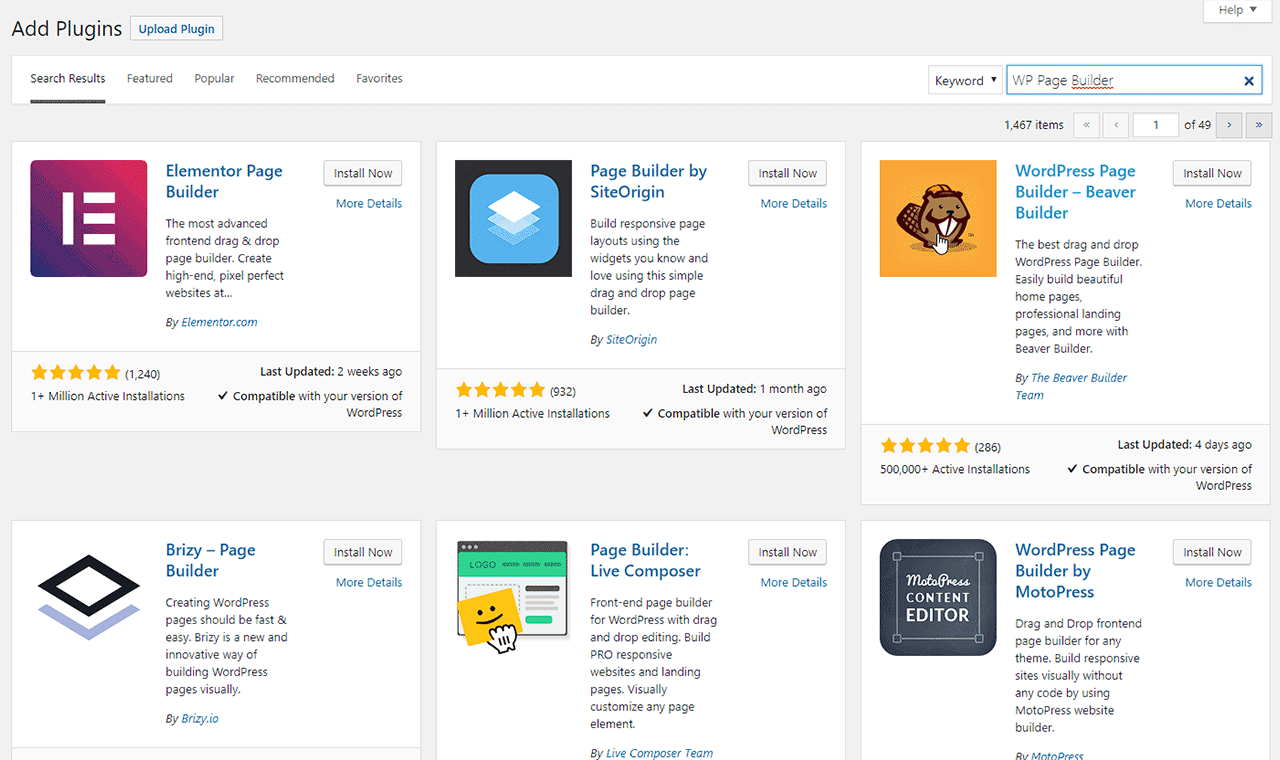Click "Last Updated: 4 days ago" text

[1184, 445]
